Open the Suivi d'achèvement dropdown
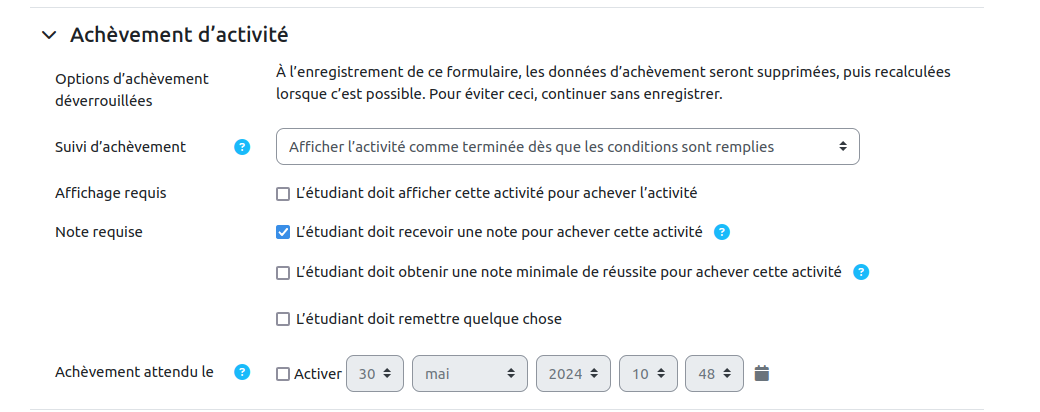1040x412 pixels. click(567, 147)
